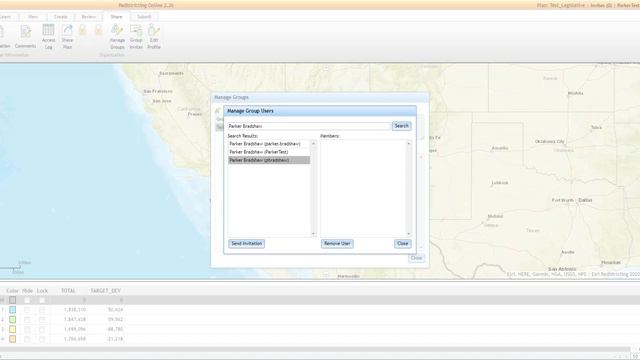Open the Review ribbon tab

[x=88, y=17]
